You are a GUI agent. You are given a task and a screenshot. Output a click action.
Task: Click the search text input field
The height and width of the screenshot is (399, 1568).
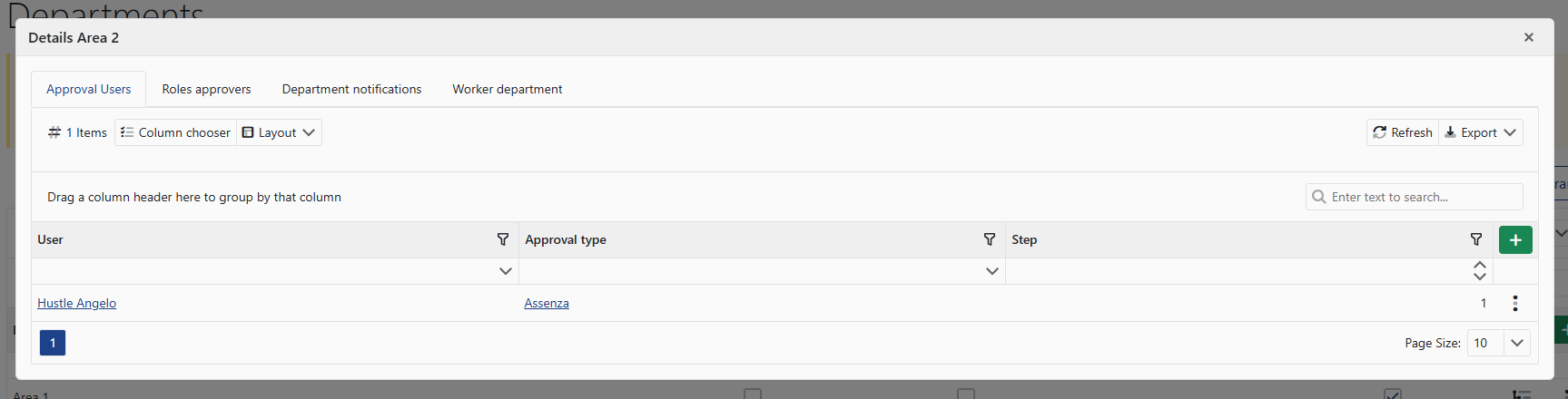1423,197
